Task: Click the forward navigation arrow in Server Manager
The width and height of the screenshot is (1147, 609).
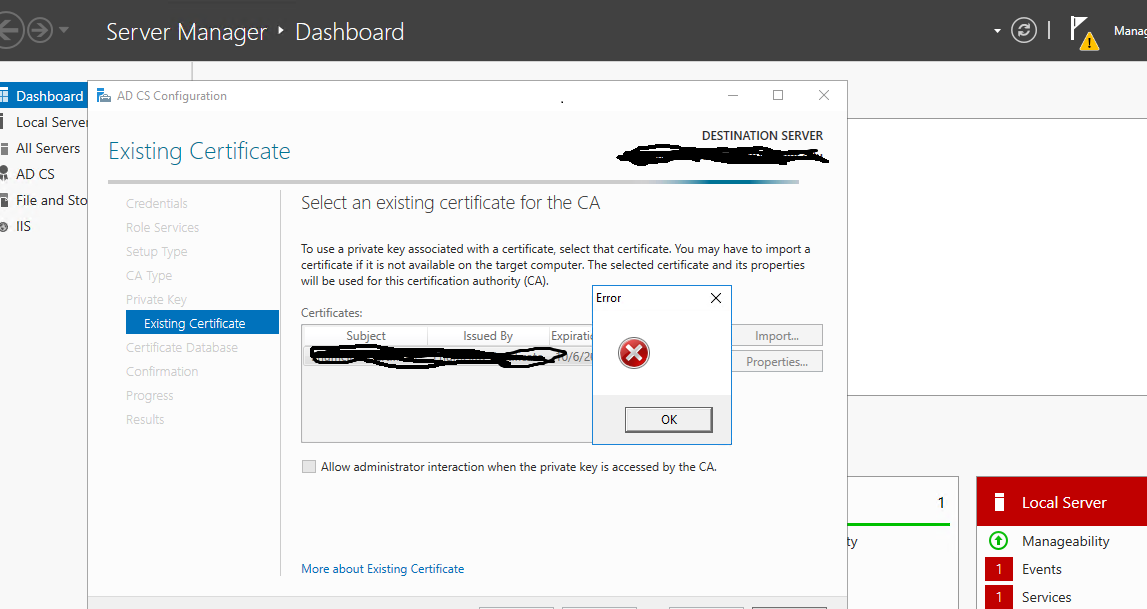Action: [x=40, y=31]
